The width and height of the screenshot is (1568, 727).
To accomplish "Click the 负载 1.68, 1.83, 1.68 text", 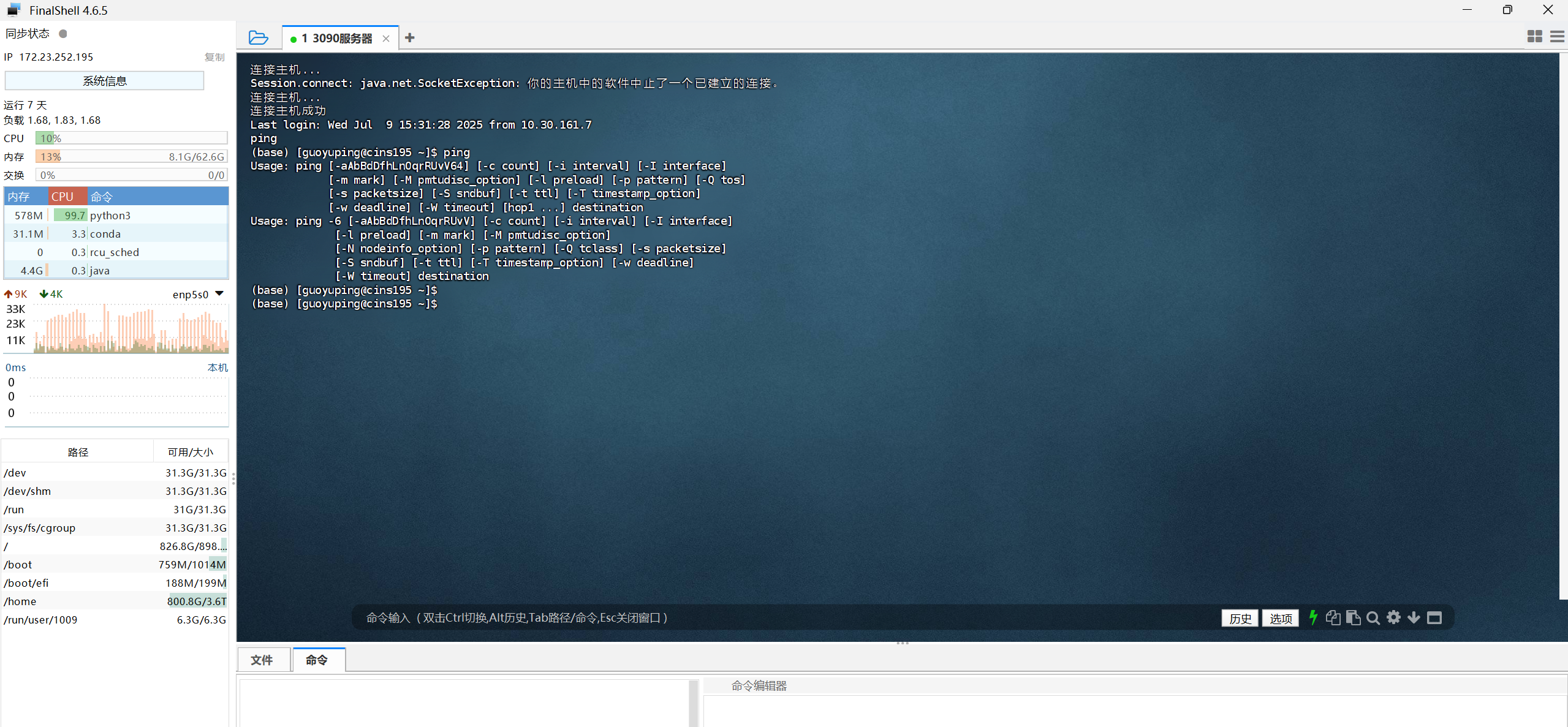I will tap(52, 120).
